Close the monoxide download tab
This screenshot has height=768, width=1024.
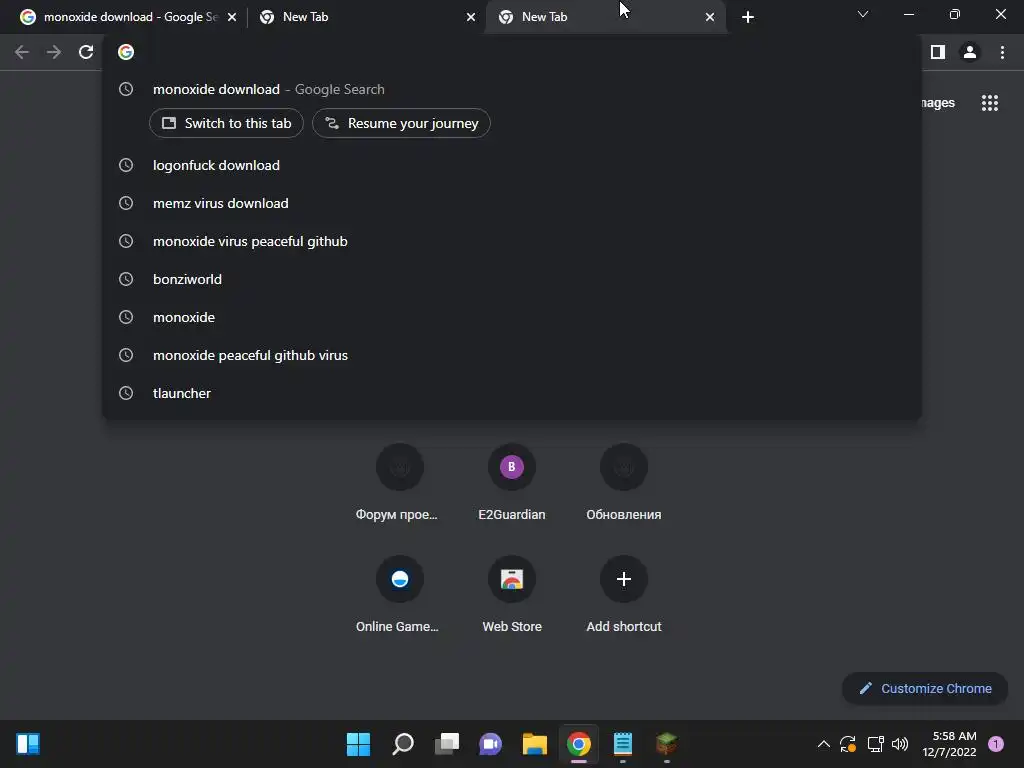point(232,17)
